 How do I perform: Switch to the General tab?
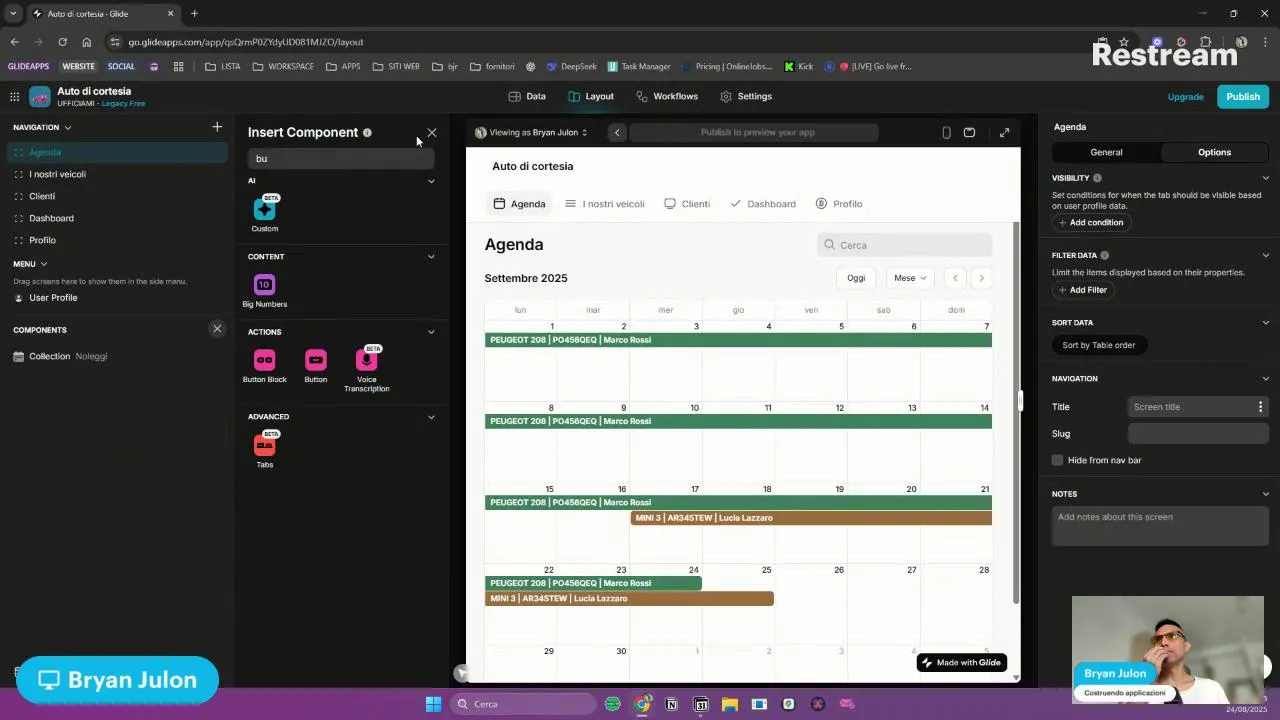(x=1106, y=152)
